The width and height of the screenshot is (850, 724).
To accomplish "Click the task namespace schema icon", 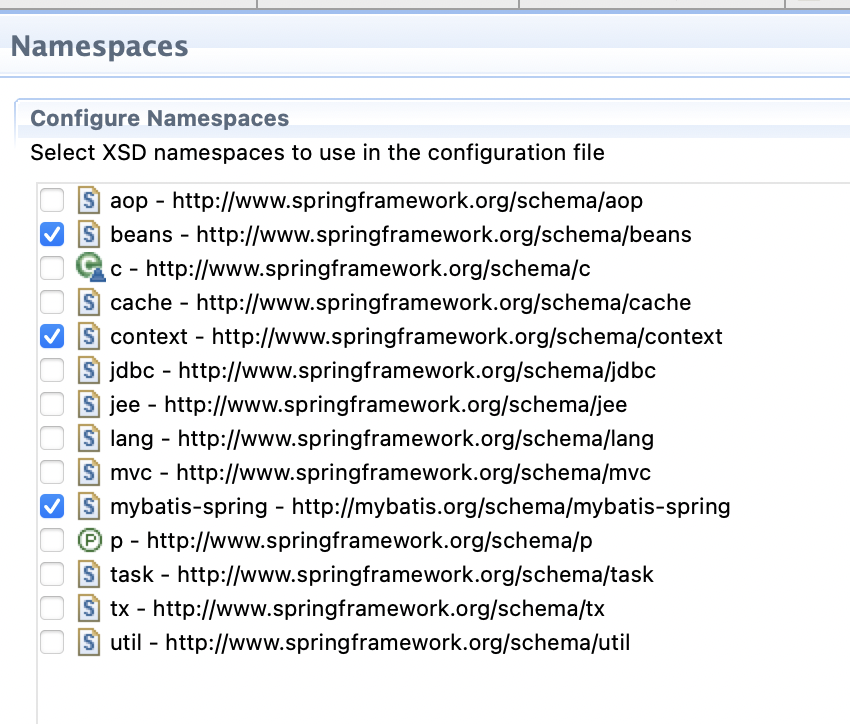I will [x=89, y=574].
